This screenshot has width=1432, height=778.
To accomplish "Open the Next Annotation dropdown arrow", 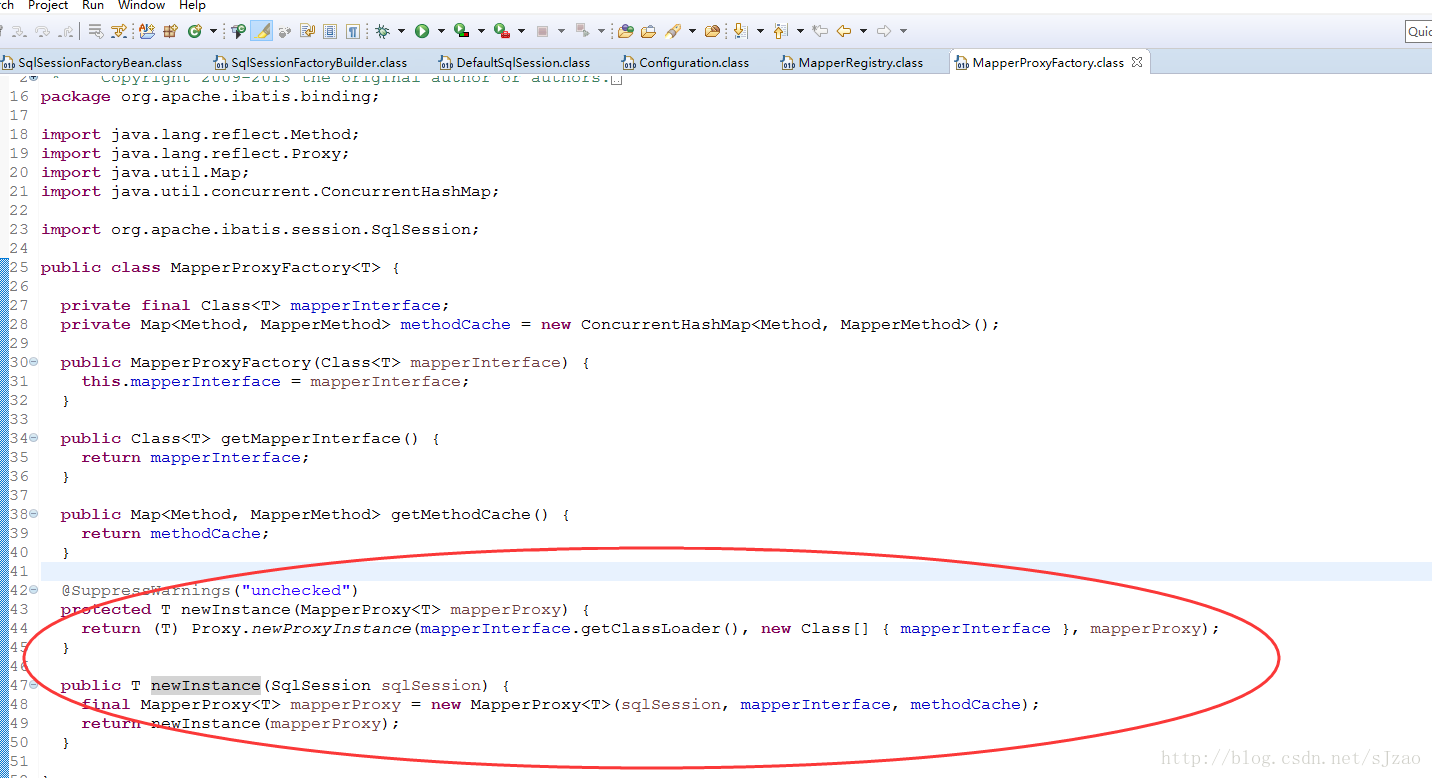I will tap(761, 31).
